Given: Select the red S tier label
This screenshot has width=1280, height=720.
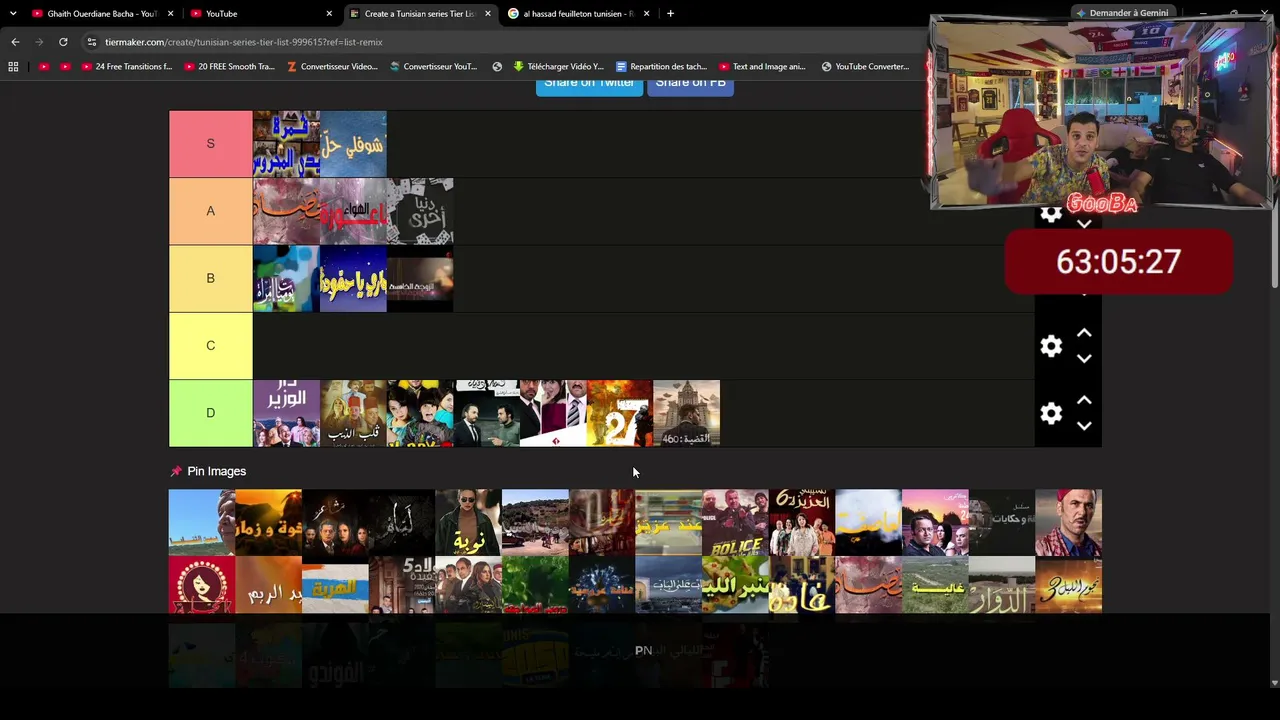Looking at the screenshot, I should point(210,144).
